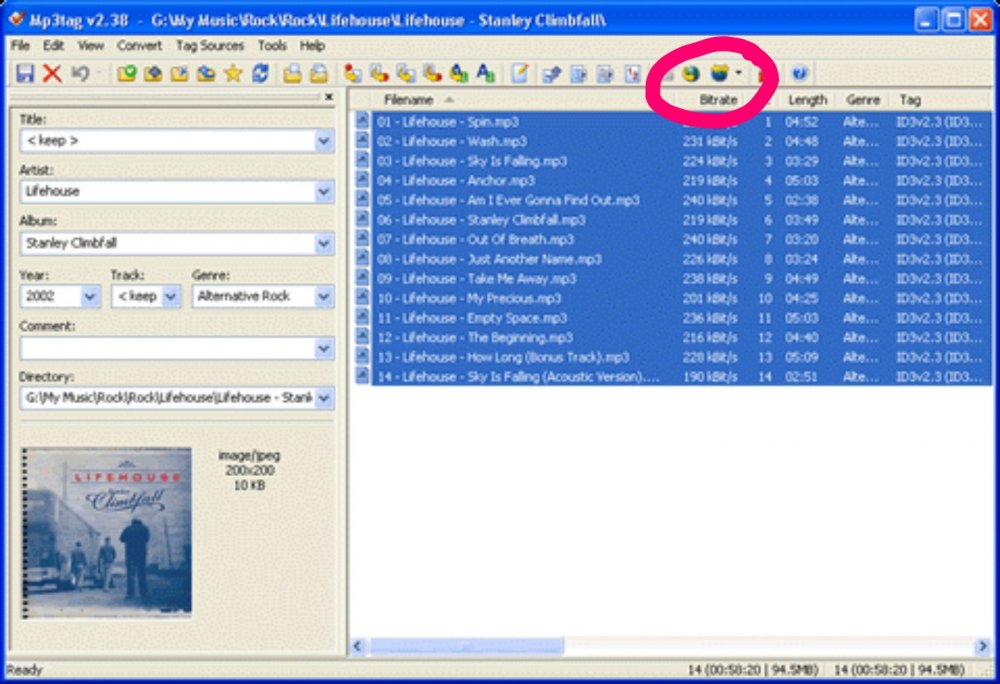Click the Case conversion letter A icon
This screenshot has height=684, width=1000.
[x=486, y=73]
